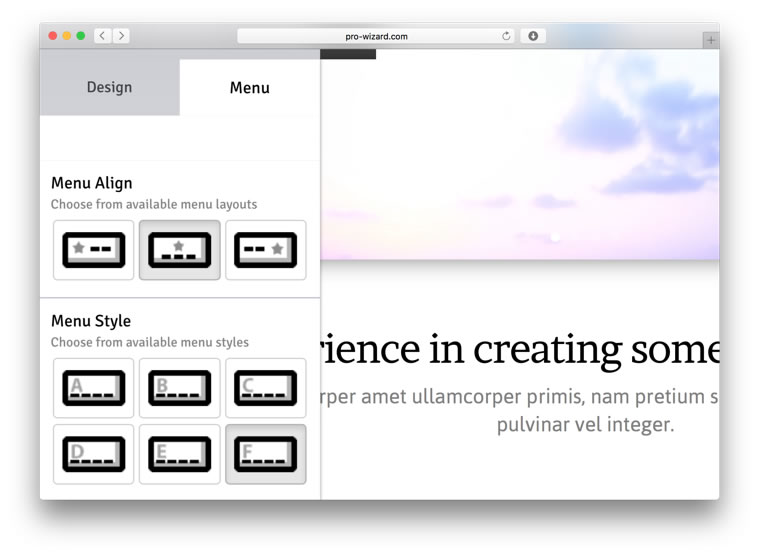Choose menu style F
759x556 pixels.
coord(266,454)
